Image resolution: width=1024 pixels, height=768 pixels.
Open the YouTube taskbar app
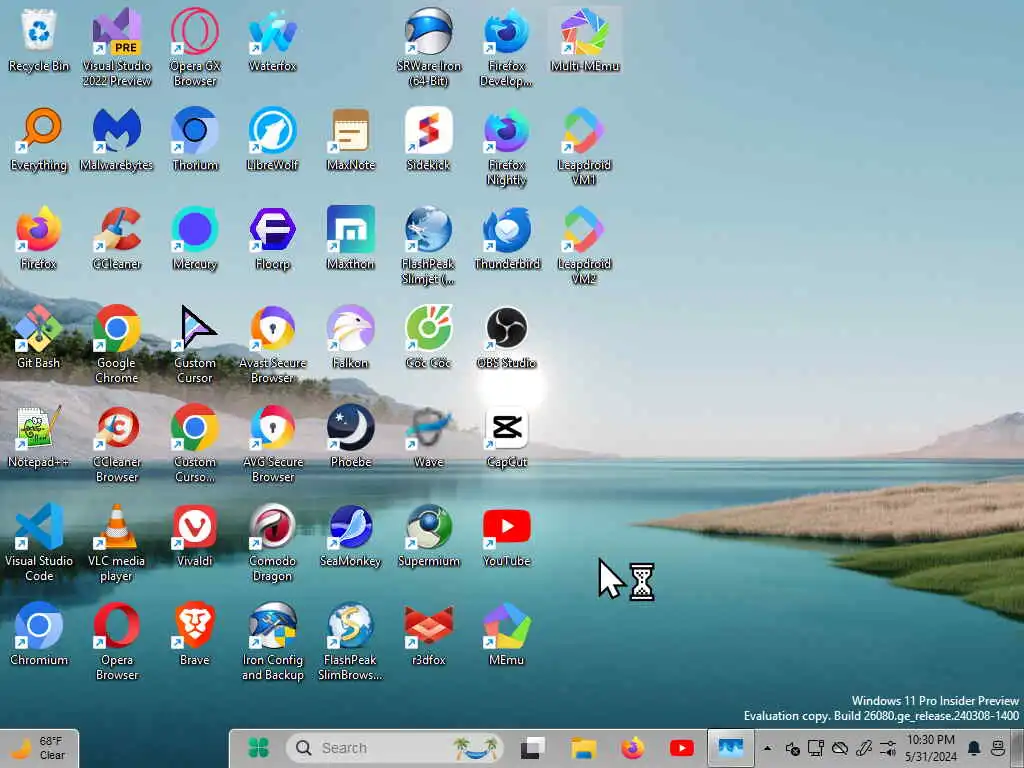coord(681,748)
